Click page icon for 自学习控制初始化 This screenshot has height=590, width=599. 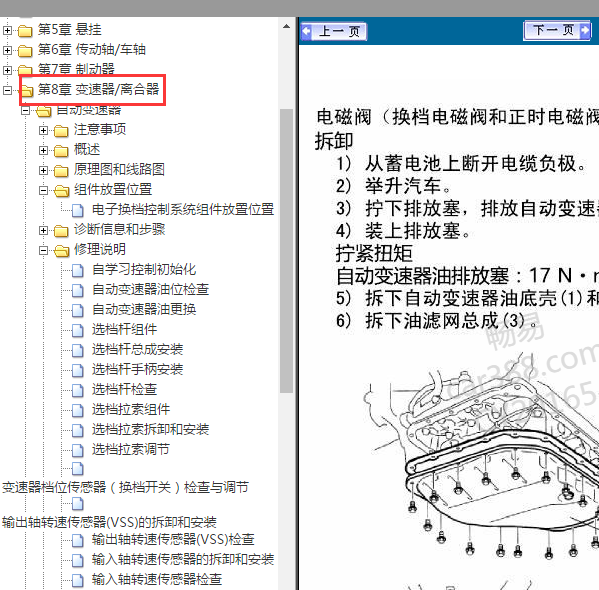click(x=78, y=270)
